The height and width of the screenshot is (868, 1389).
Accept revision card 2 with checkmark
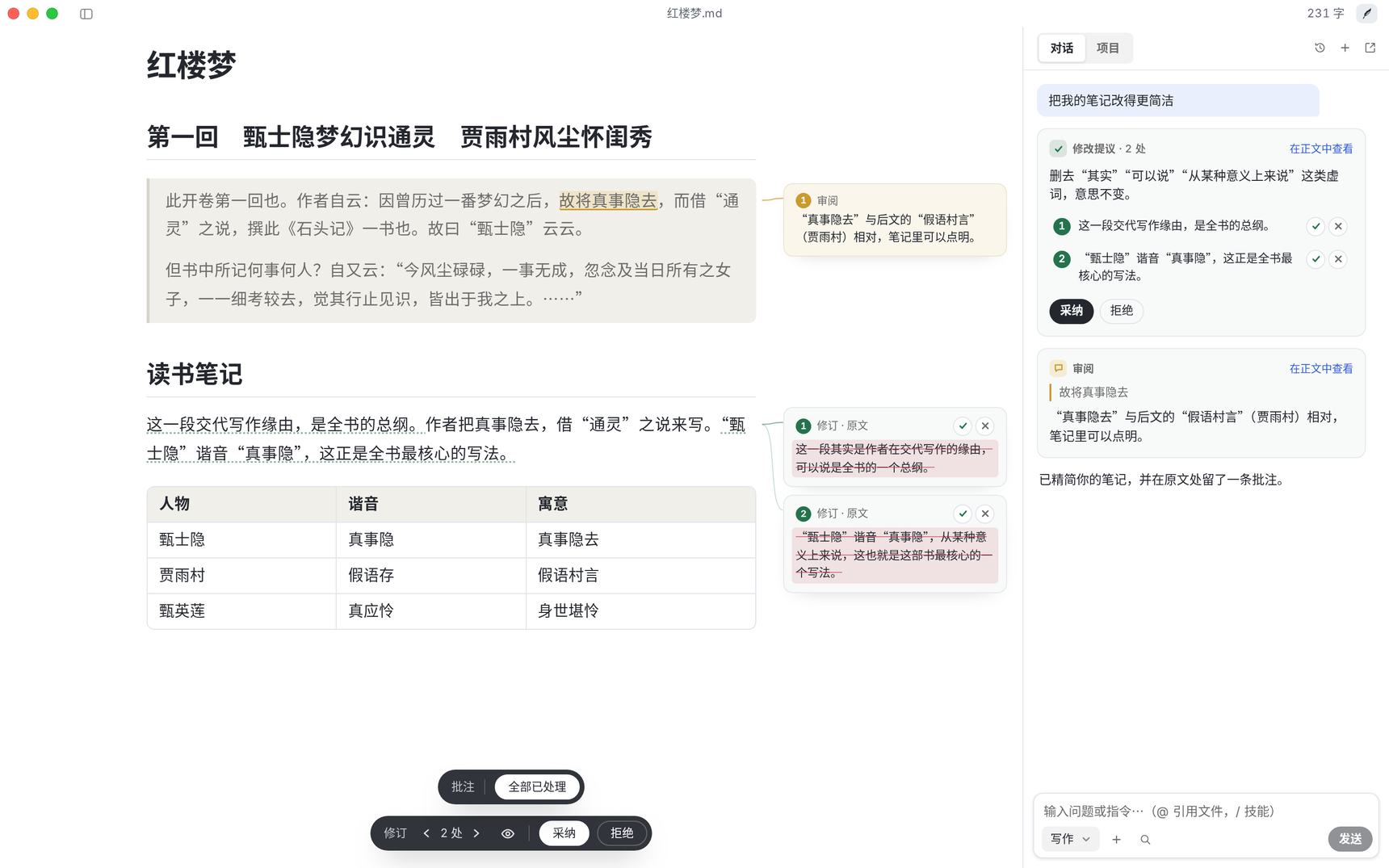pos(963,514)
